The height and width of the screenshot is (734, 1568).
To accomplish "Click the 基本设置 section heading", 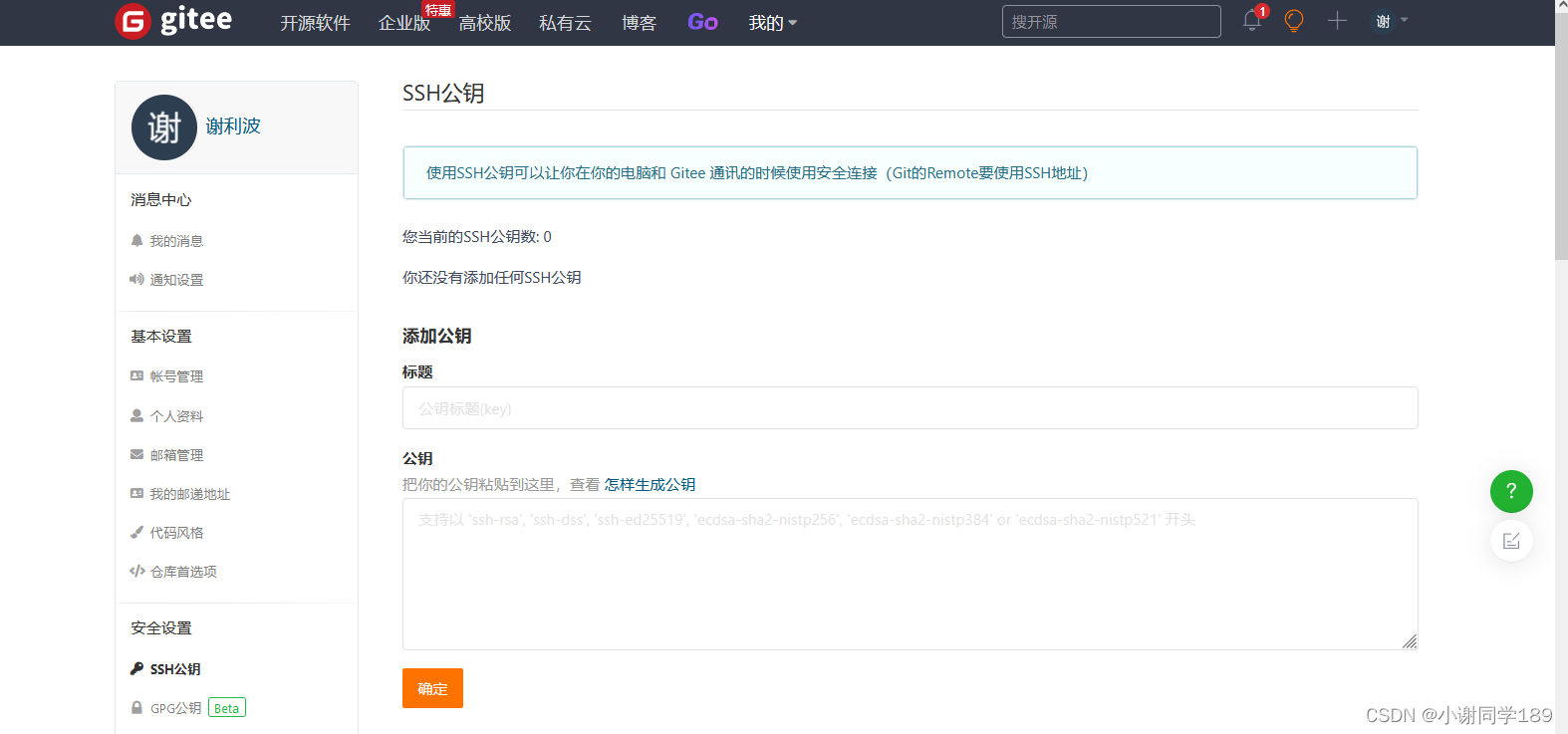I will (160, 337).
